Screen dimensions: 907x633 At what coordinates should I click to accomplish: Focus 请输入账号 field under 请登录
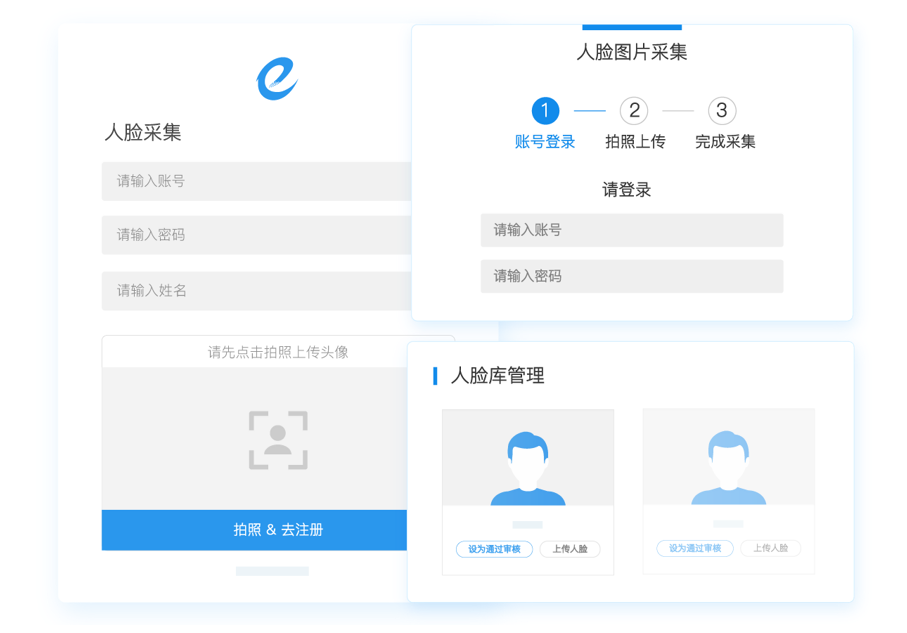pos(631,230)
